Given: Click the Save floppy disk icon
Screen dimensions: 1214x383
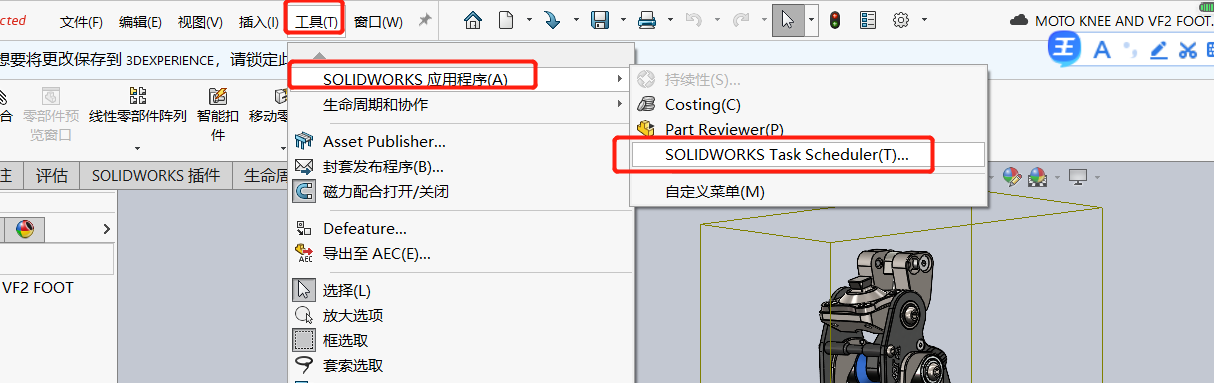Looking at the screenshot, I should coord(601,20).
